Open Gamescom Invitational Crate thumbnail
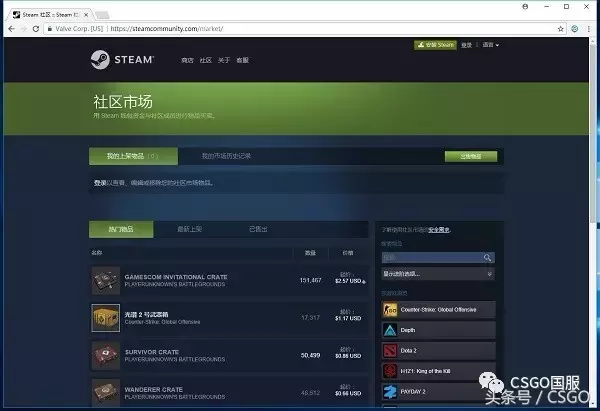The image size is (600, 411). pyautogui.click(x=106, y=281)
